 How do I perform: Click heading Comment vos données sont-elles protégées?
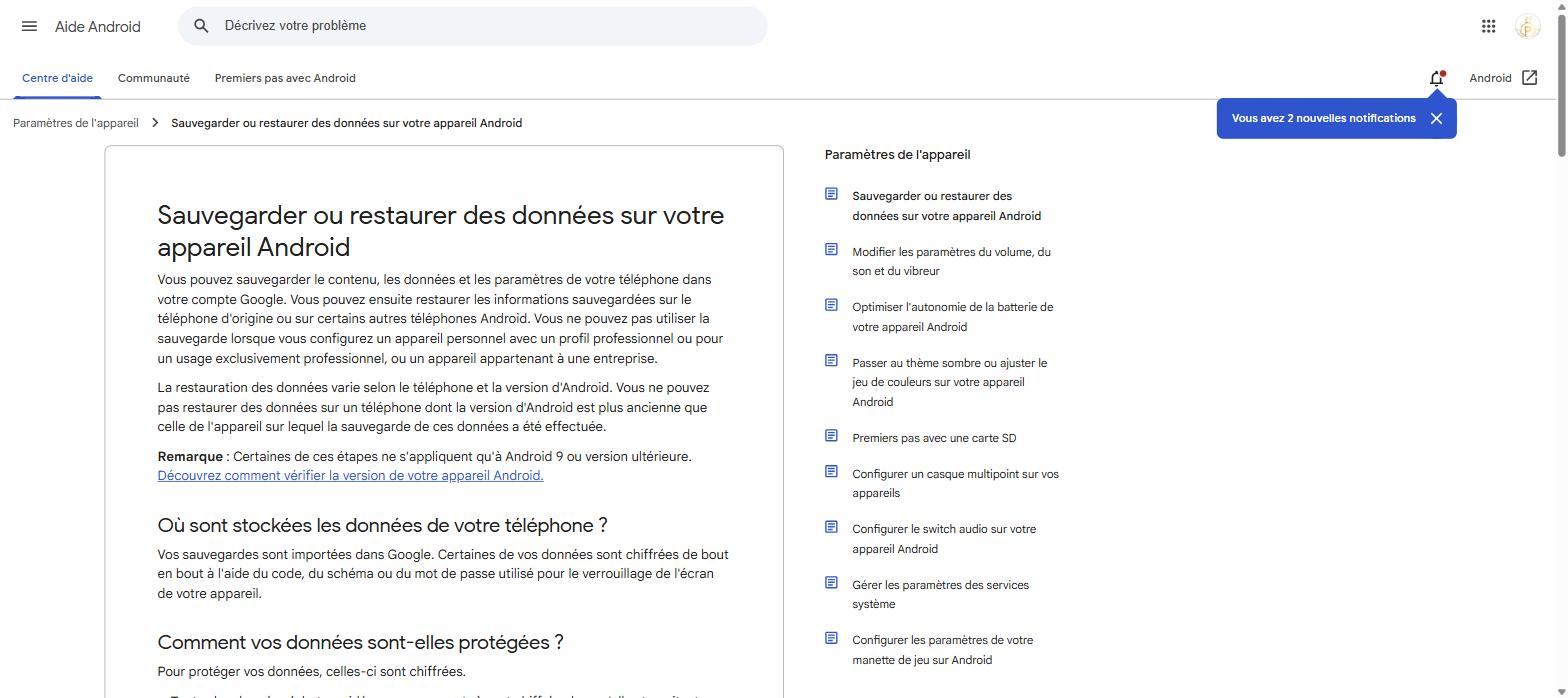(360, 643)
